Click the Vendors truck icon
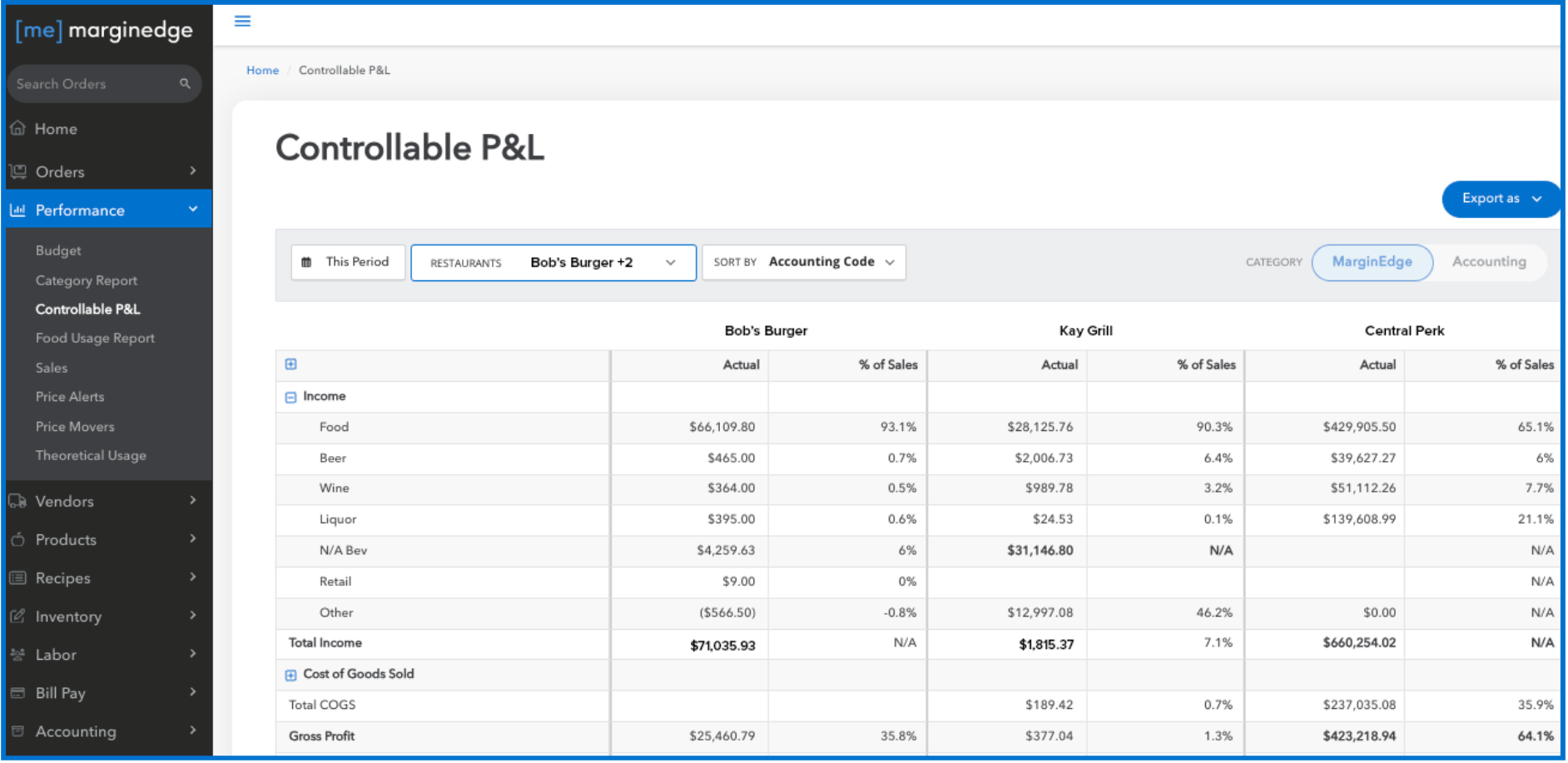The image size is (1568, 763). point(17,501)
